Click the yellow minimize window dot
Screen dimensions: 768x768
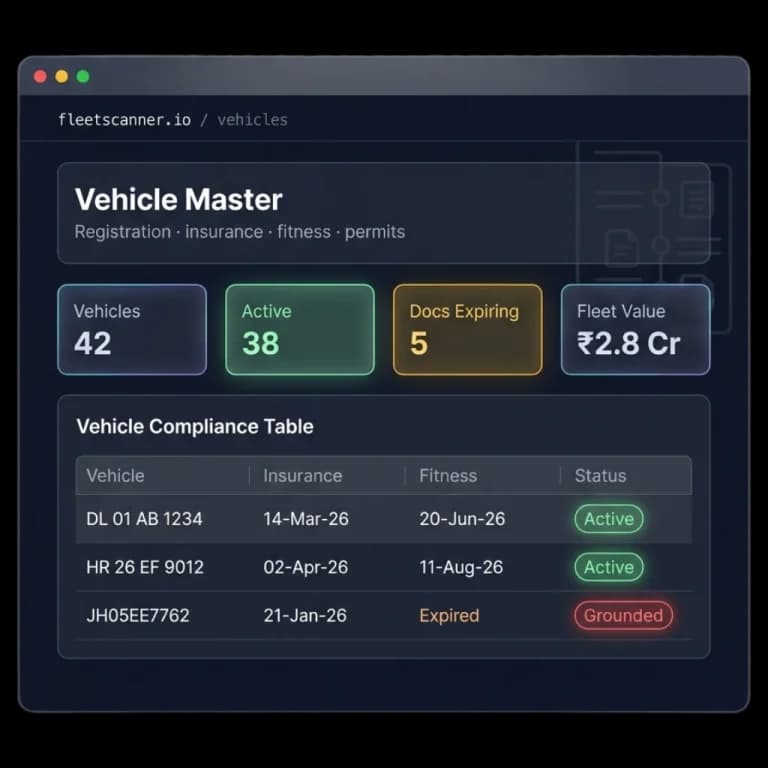(x=62, y=76)
